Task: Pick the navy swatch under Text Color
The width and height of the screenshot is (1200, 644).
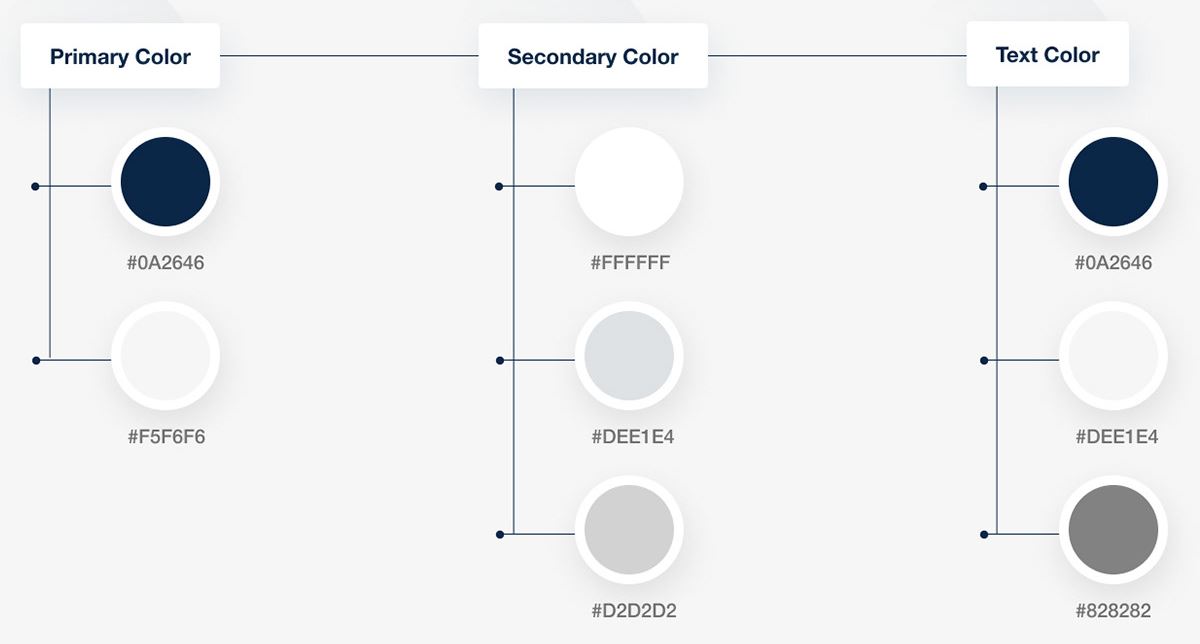Action: pyautogui.click(x=1113, y=182)
